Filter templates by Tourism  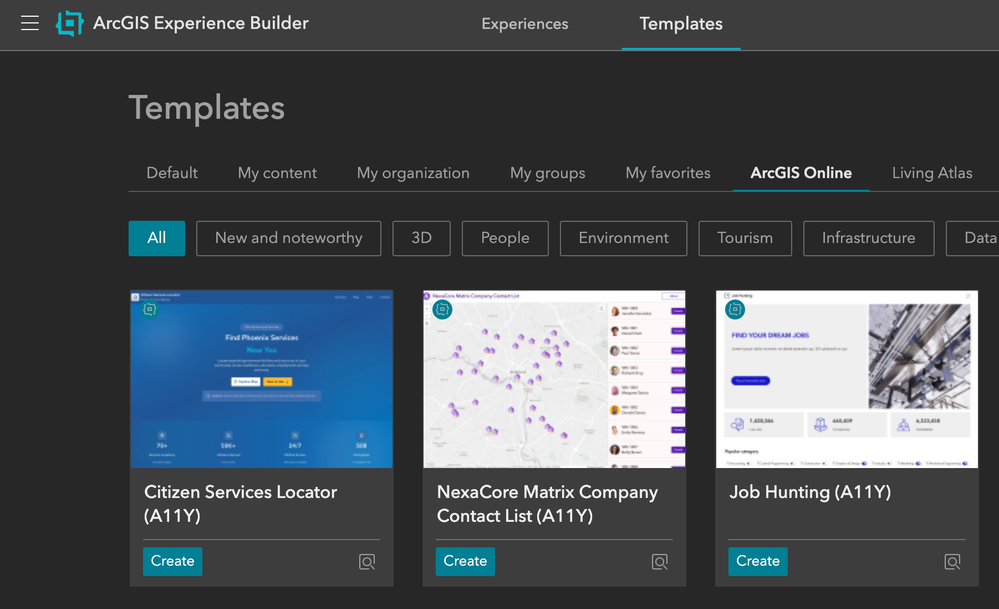click(745, 238)
